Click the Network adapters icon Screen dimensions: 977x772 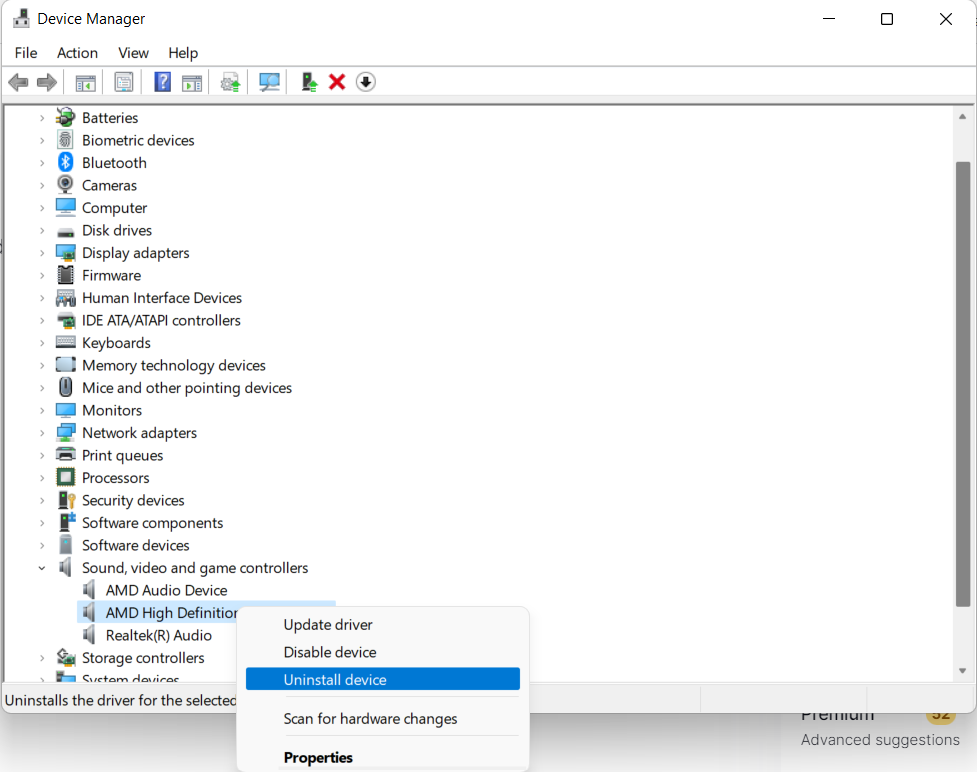pyautogui.click(x=65, y=432)
